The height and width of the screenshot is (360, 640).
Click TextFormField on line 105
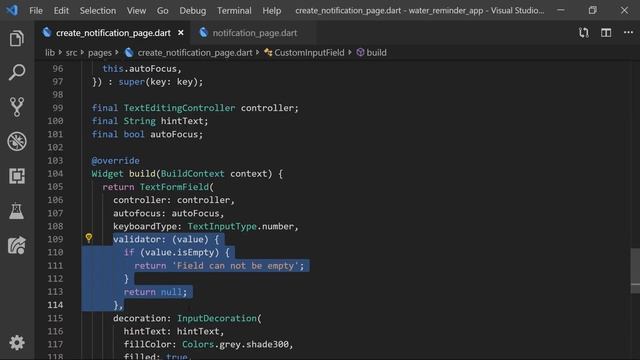click(174, 187)
